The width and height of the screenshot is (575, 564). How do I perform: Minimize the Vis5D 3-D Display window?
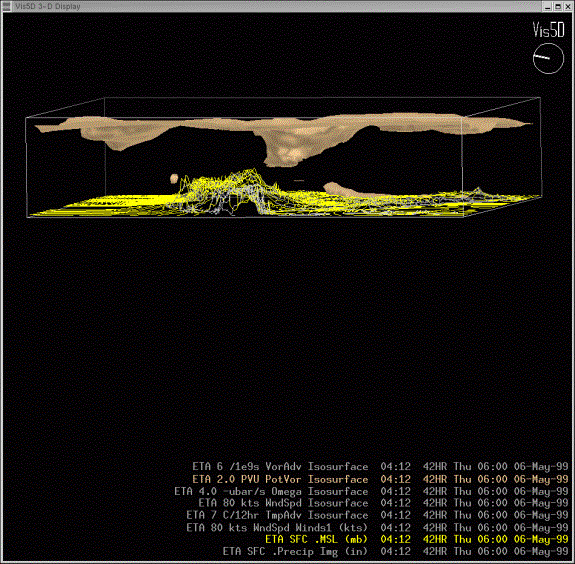tap(548, 7)
